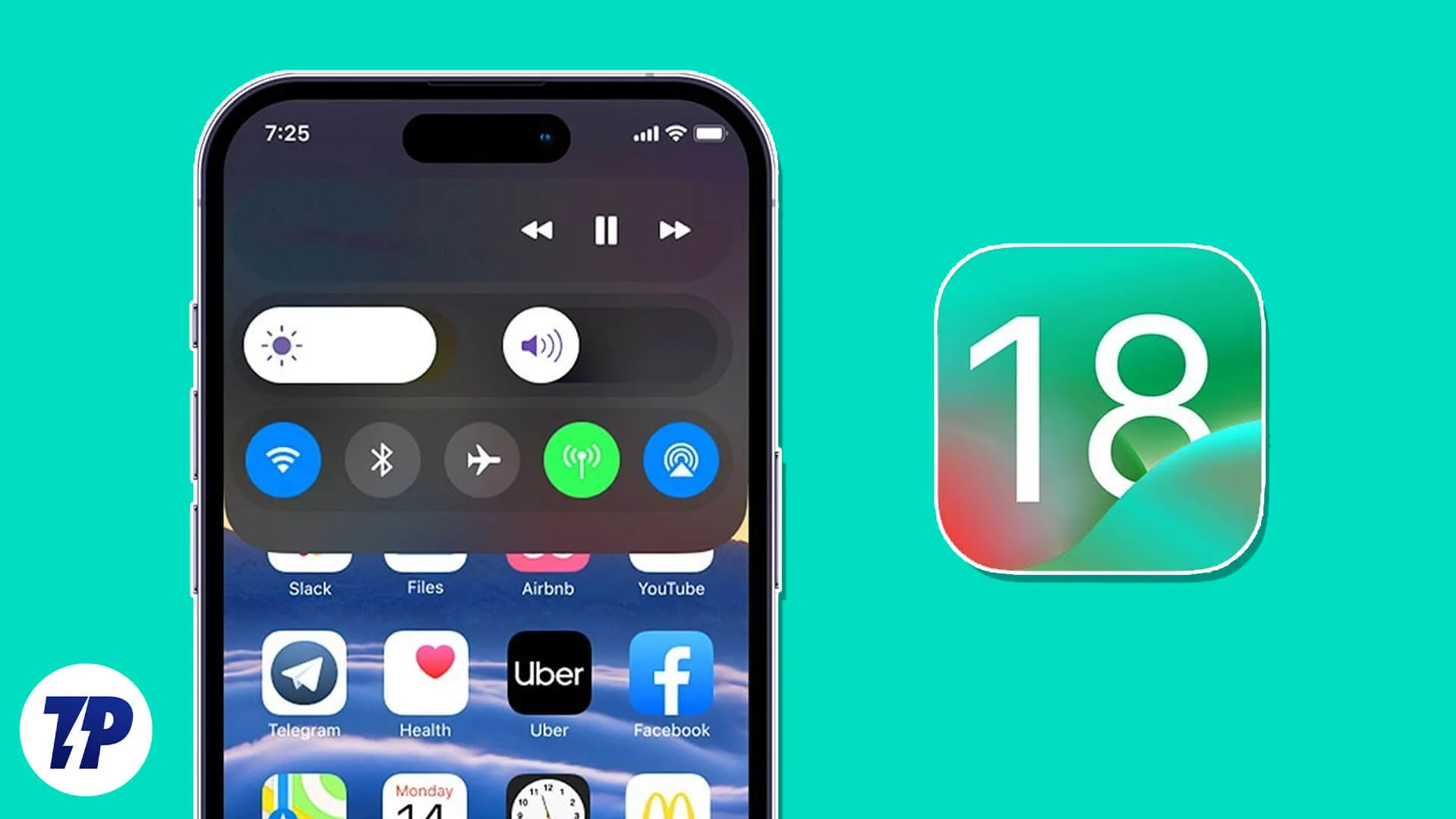Enable Airplane Mode in Control Center
The image size is (1456, 819).
tap(481, 460)
